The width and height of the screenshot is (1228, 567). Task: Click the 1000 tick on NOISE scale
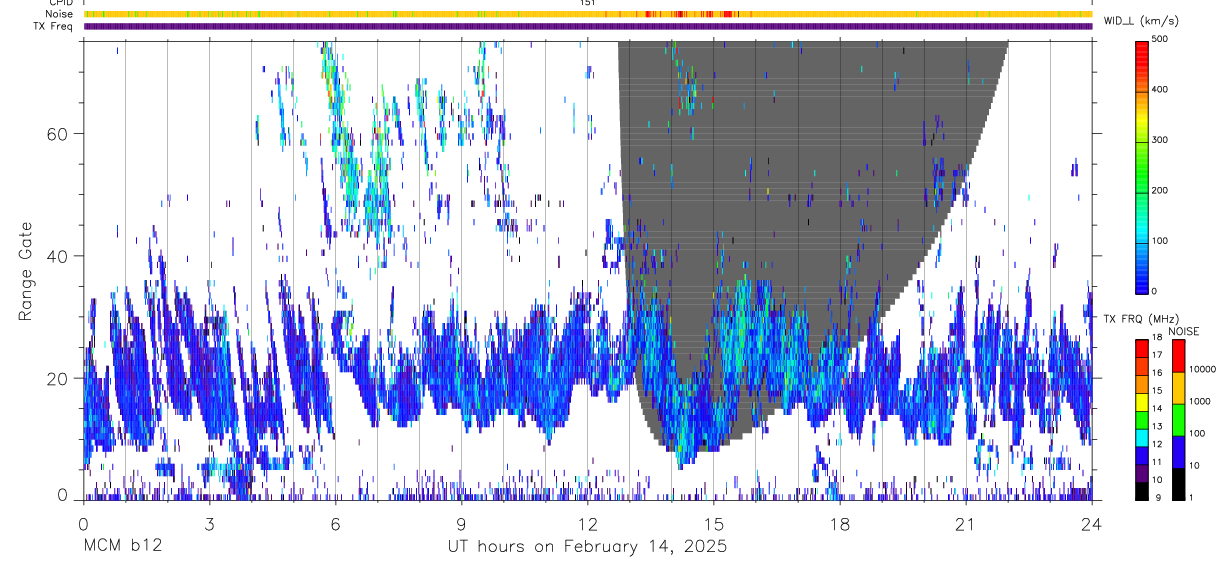point(1200,401)
